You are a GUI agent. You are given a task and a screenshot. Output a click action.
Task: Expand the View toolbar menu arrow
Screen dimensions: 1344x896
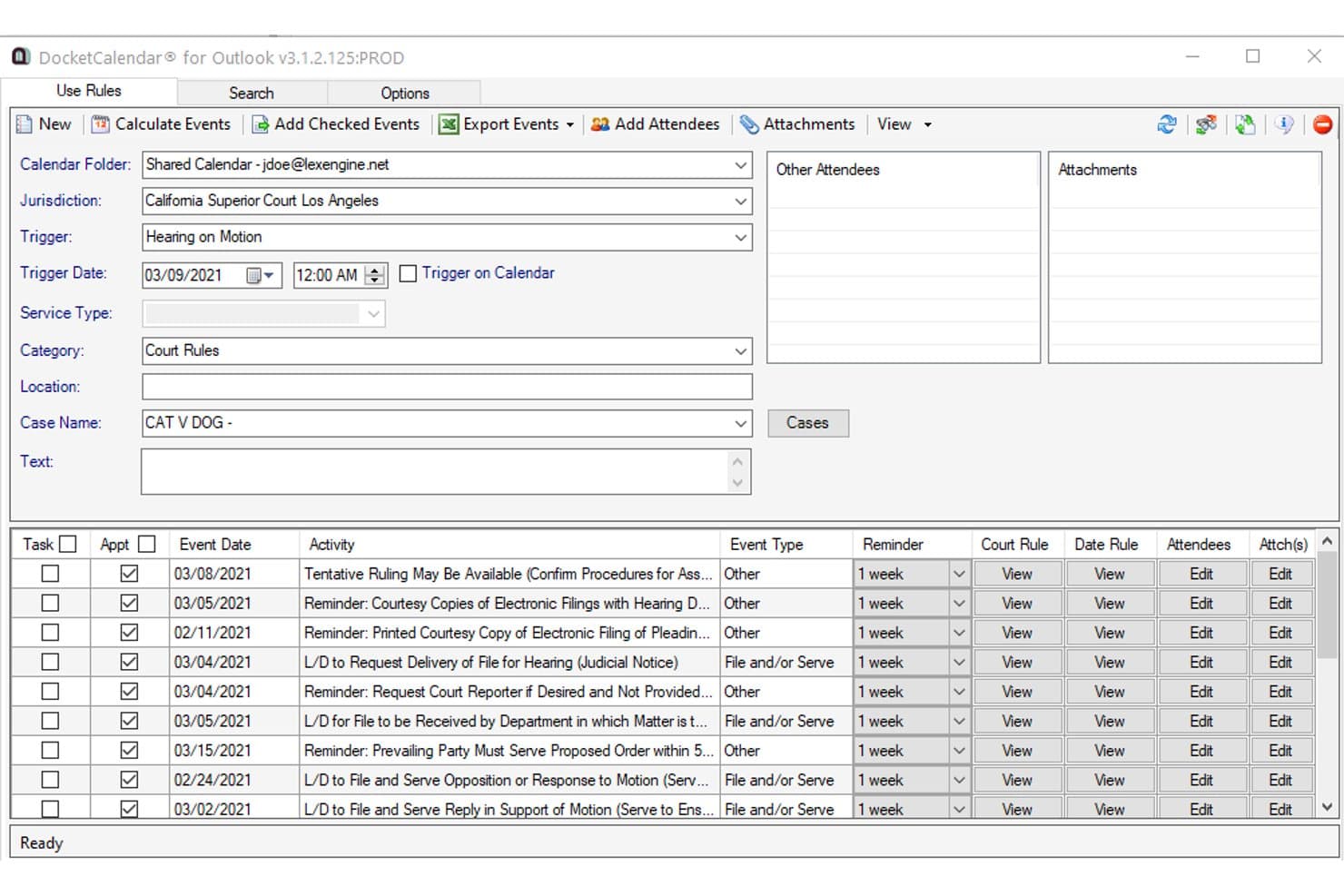pos(927,124)
